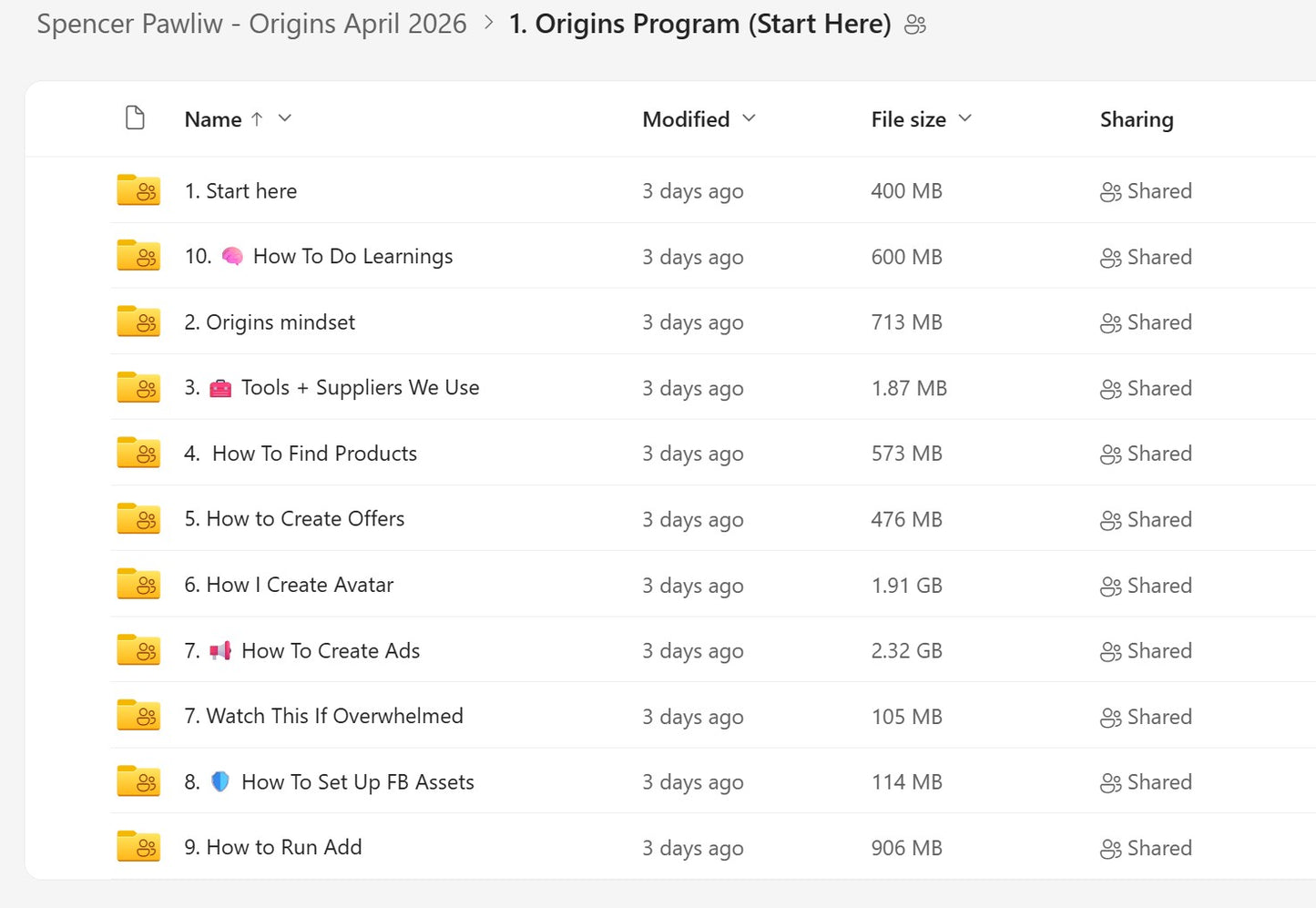Open the Tools + Suppliers We Use folder
Image resolution: width=1316 pixels, height=908 pixels.
(332, 388)
